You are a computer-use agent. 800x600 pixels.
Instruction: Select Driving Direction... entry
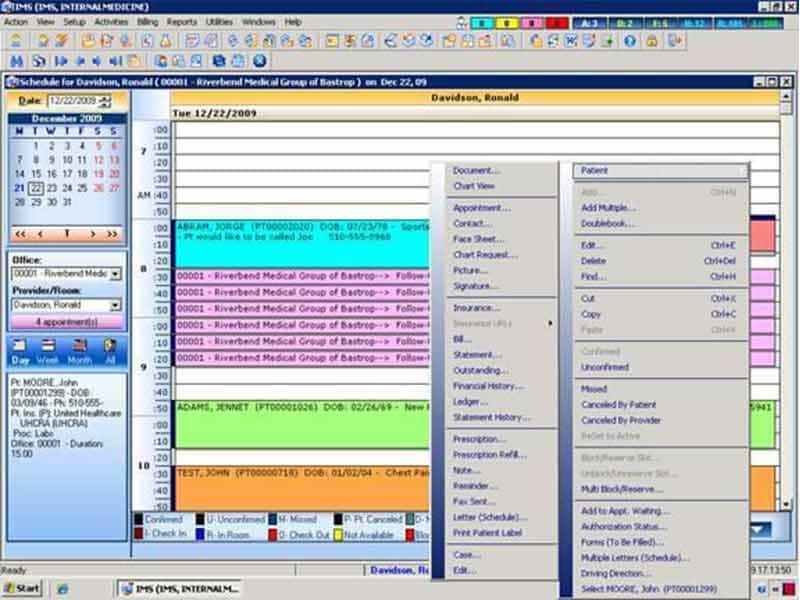[616, 573]
